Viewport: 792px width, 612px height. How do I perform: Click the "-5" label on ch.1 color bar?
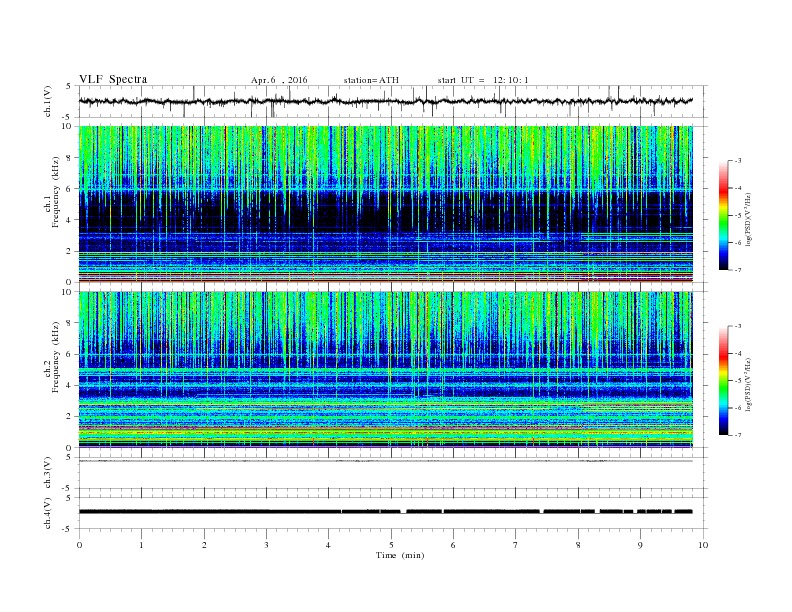[738, 216]
